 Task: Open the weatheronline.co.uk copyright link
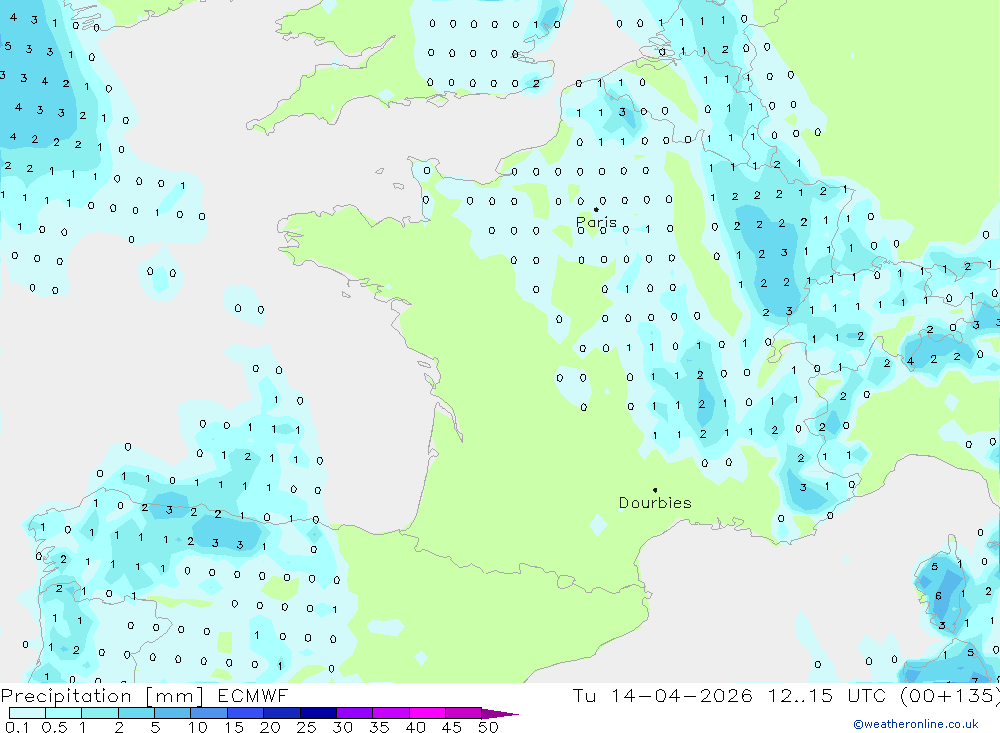[916, 724]
